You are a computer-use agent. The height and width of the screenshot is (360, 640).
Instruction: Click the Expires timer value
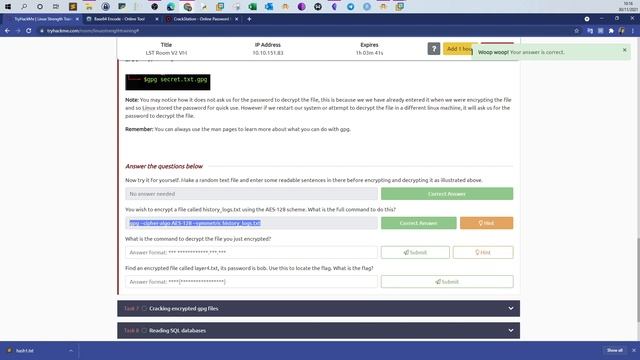369,53
